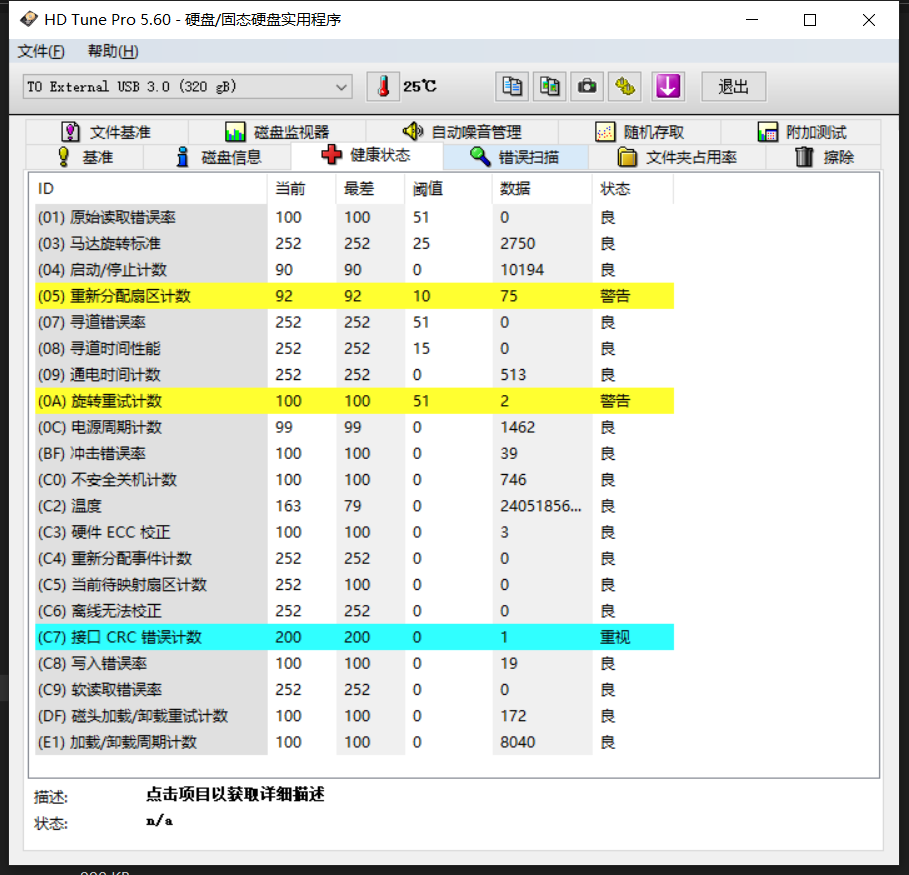Open the 文件(F) menu
Screen dimensions: 909x875
coord(41,52)
